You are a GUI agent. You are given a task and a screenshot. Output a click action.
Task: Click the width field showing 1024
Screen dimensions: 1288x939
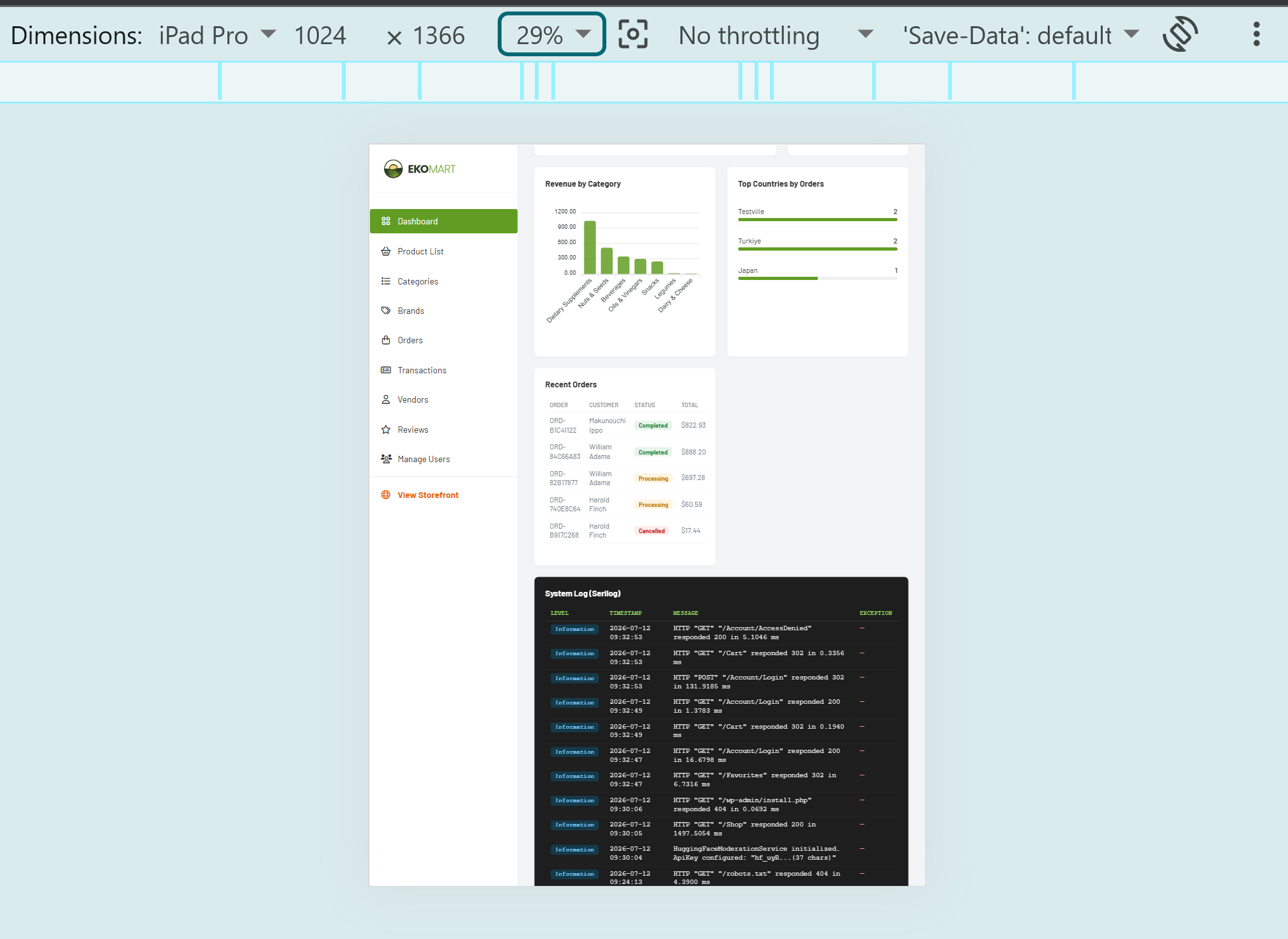click(x=320, y=35)
